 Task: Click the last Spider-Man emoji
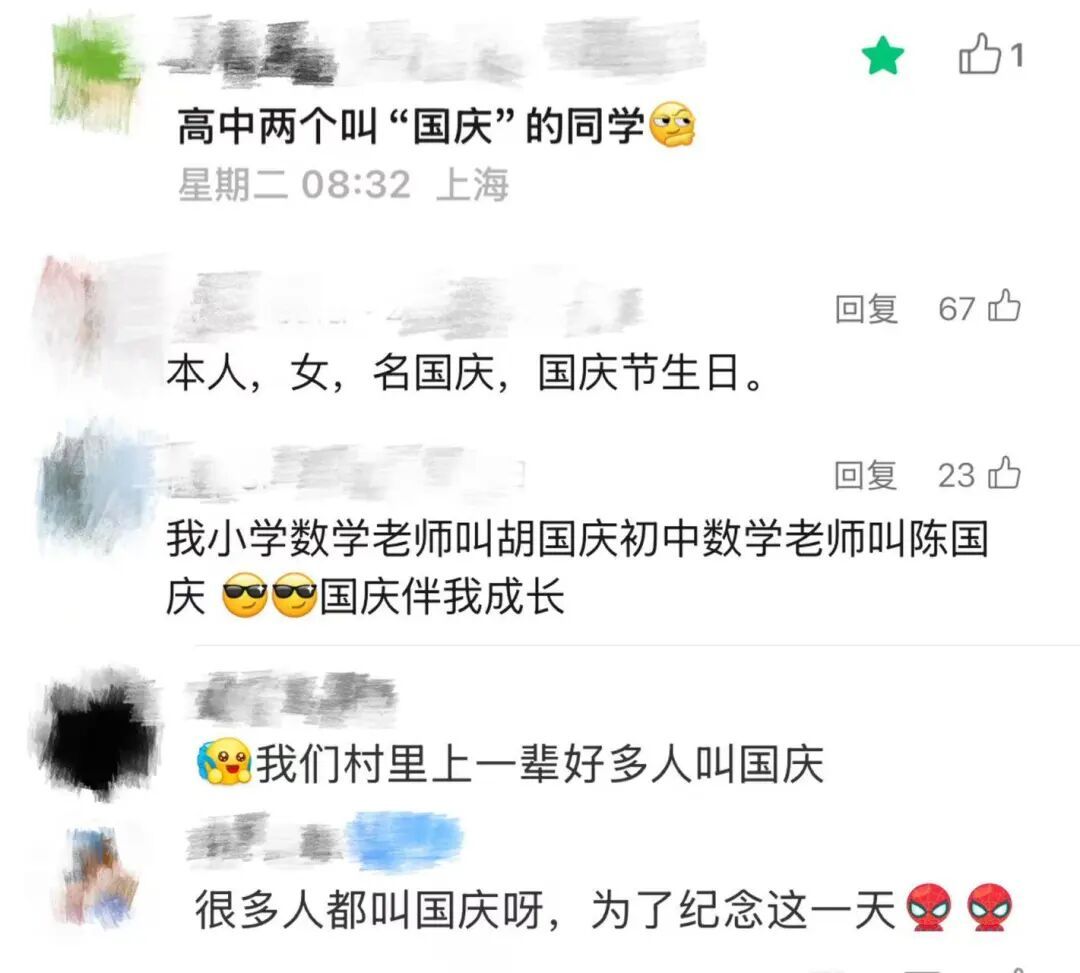click(990, 908)
